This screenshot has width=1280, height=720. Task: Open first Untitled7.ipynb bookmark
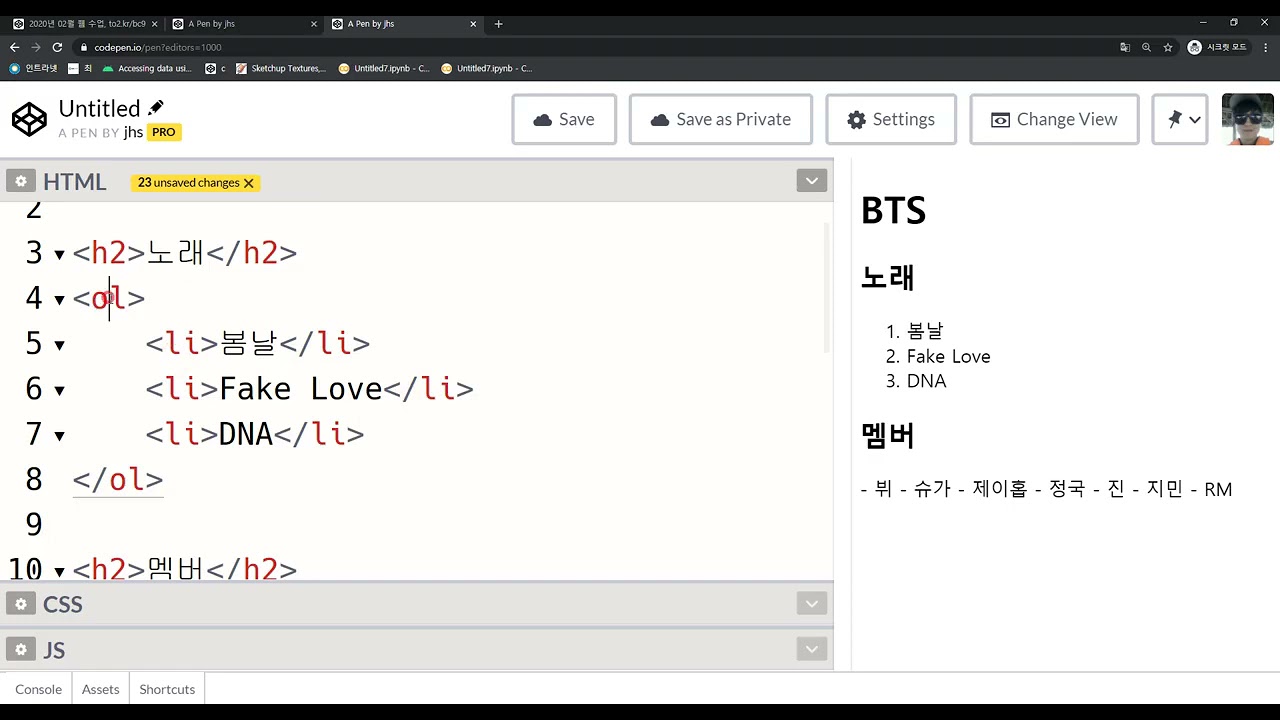click(384, 68)
